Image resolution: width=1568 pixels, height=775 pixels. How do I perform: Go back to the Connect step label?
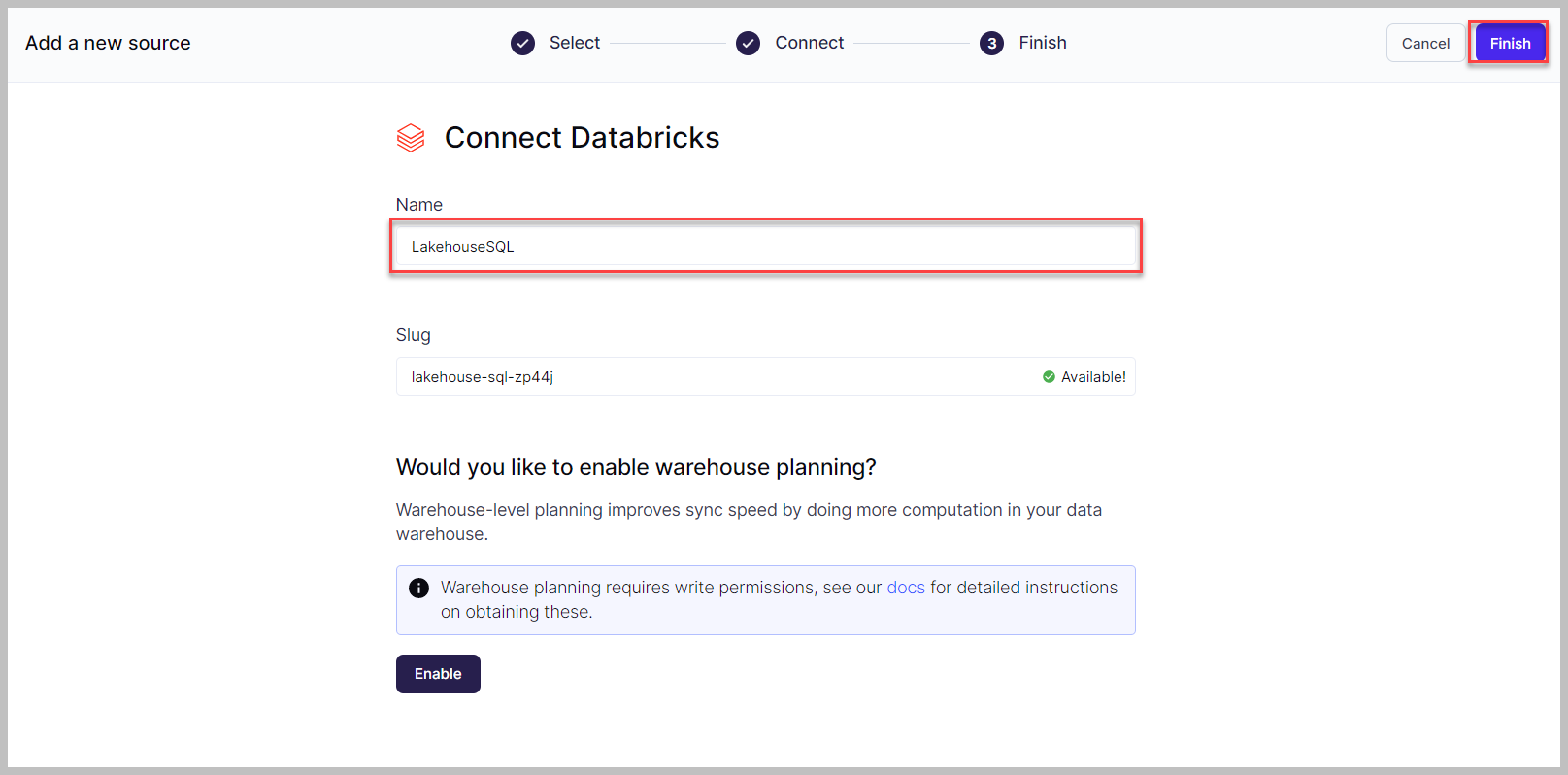809,43
